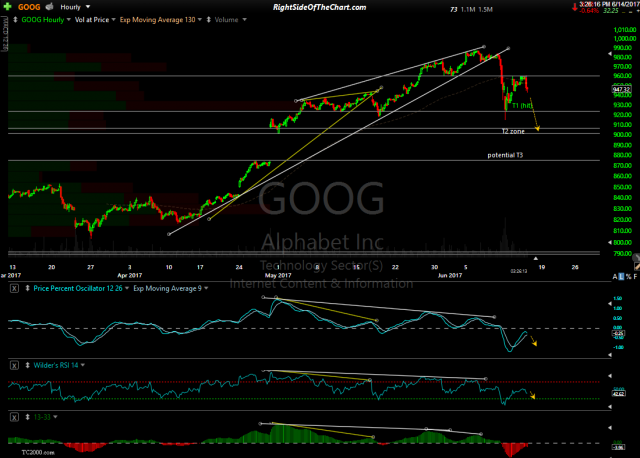Click the GOOG Hourly plot label
Screen dimensions: 640x458
(x=42, y=20)
